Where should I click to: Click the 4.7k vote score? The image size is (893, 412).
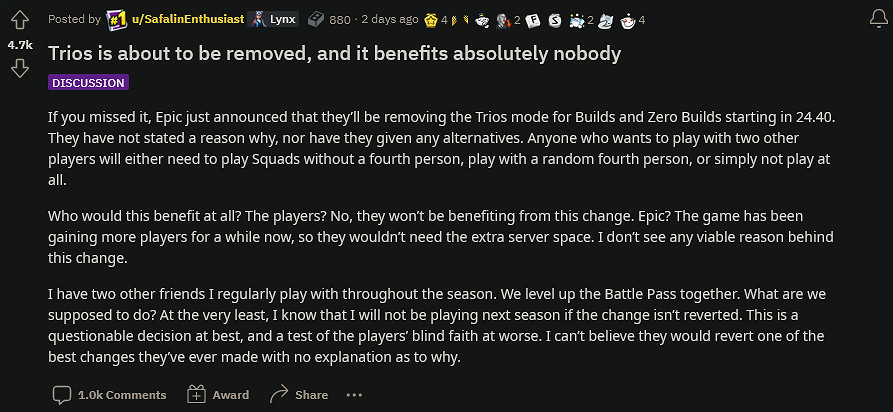click(20, 45)
